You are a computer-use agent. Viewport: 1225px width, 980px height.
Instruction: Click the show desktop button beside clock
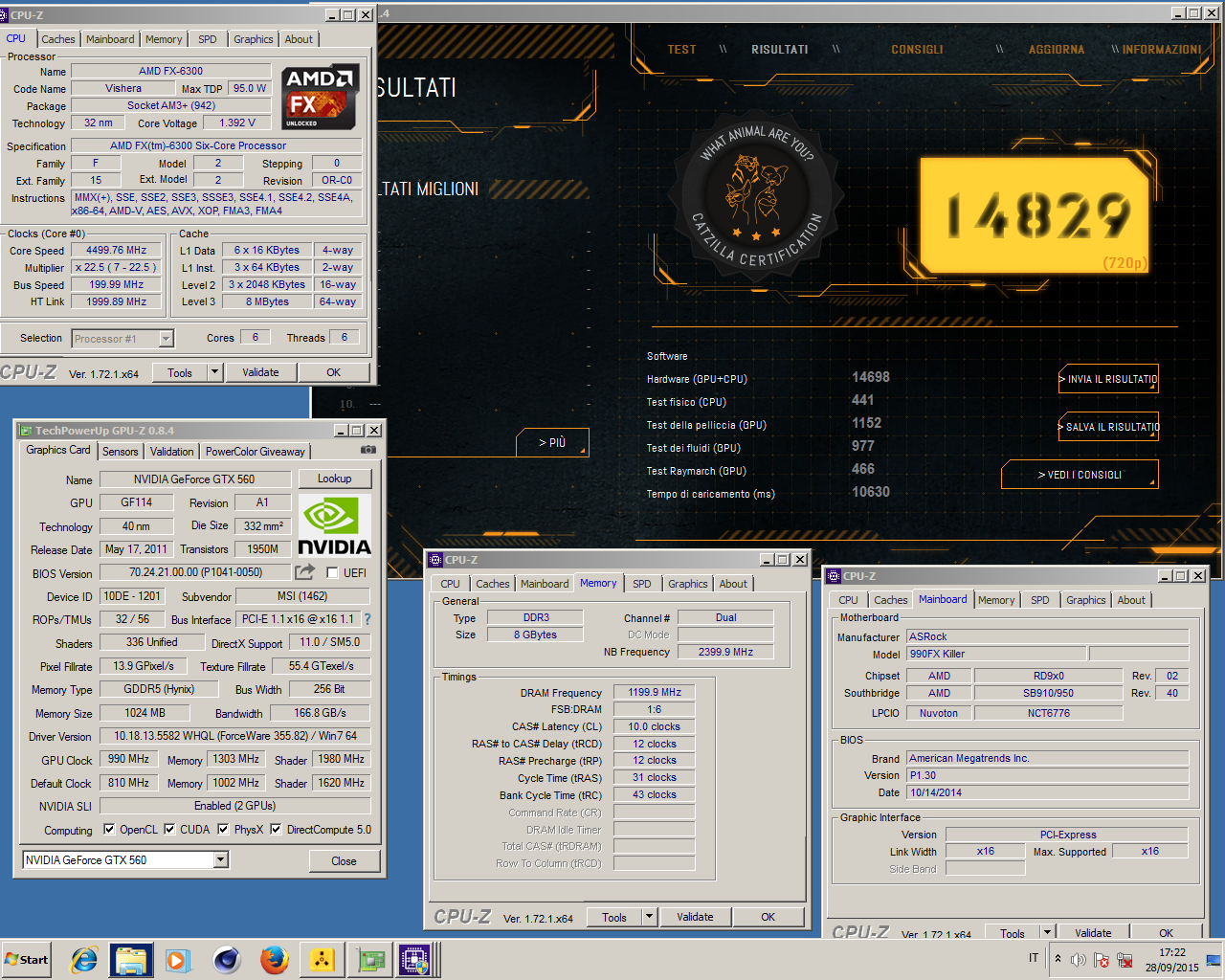[1214, 960]
